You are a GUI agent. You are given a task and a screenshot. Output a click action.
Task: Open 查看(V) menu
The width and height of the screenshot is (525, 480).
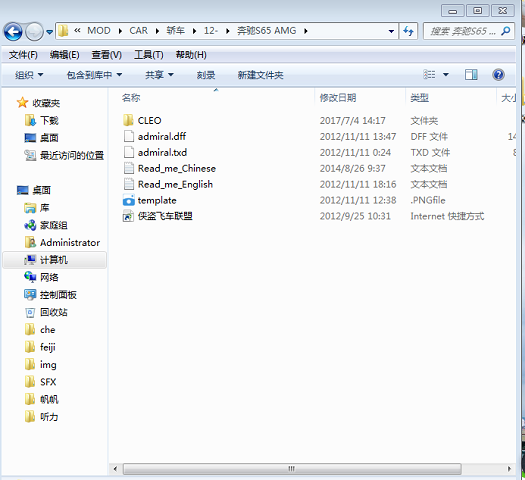[x=106, y=55]
